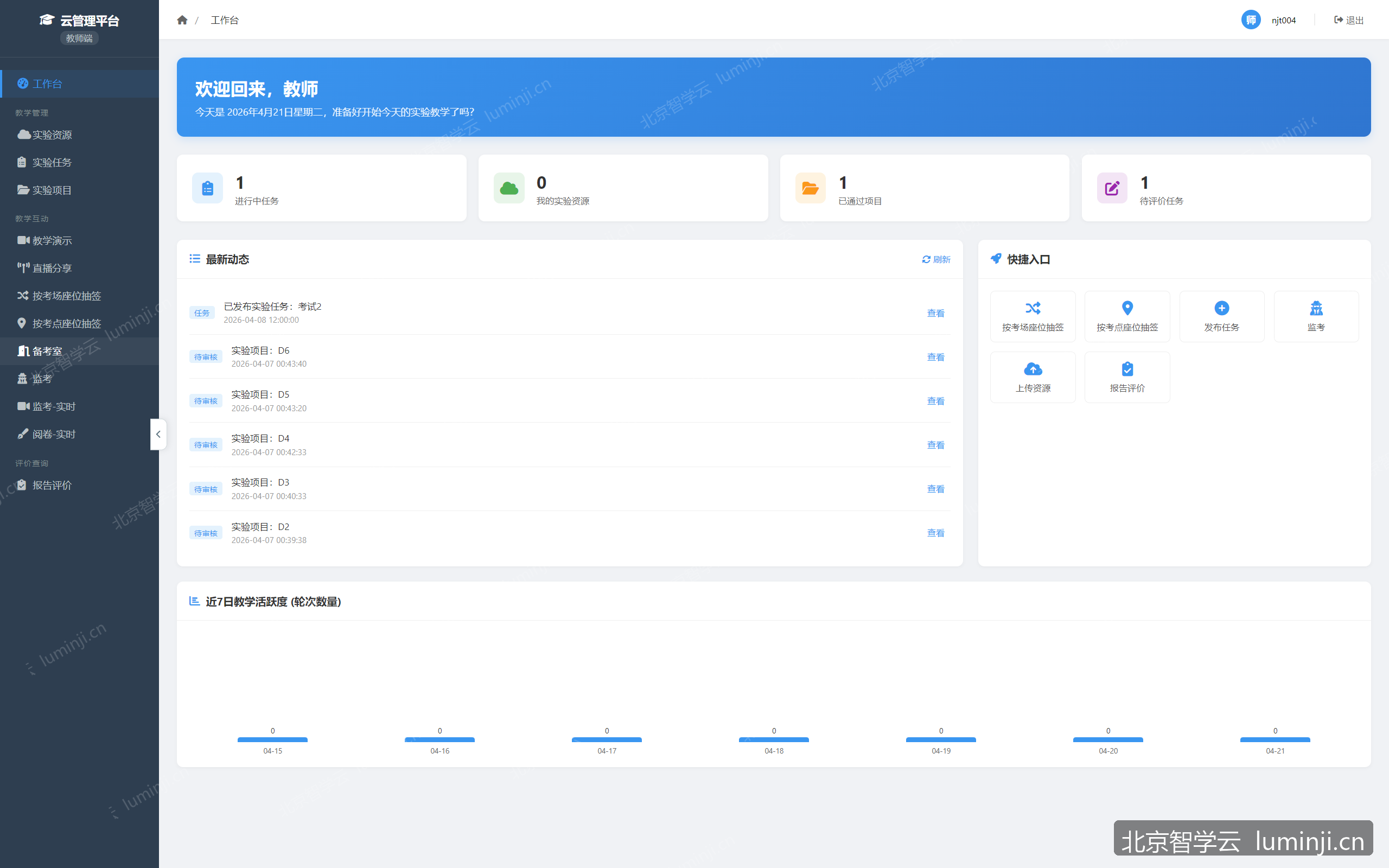Click the home icon in breadcrumb
Screen dimensions: 1389x868
182,20
